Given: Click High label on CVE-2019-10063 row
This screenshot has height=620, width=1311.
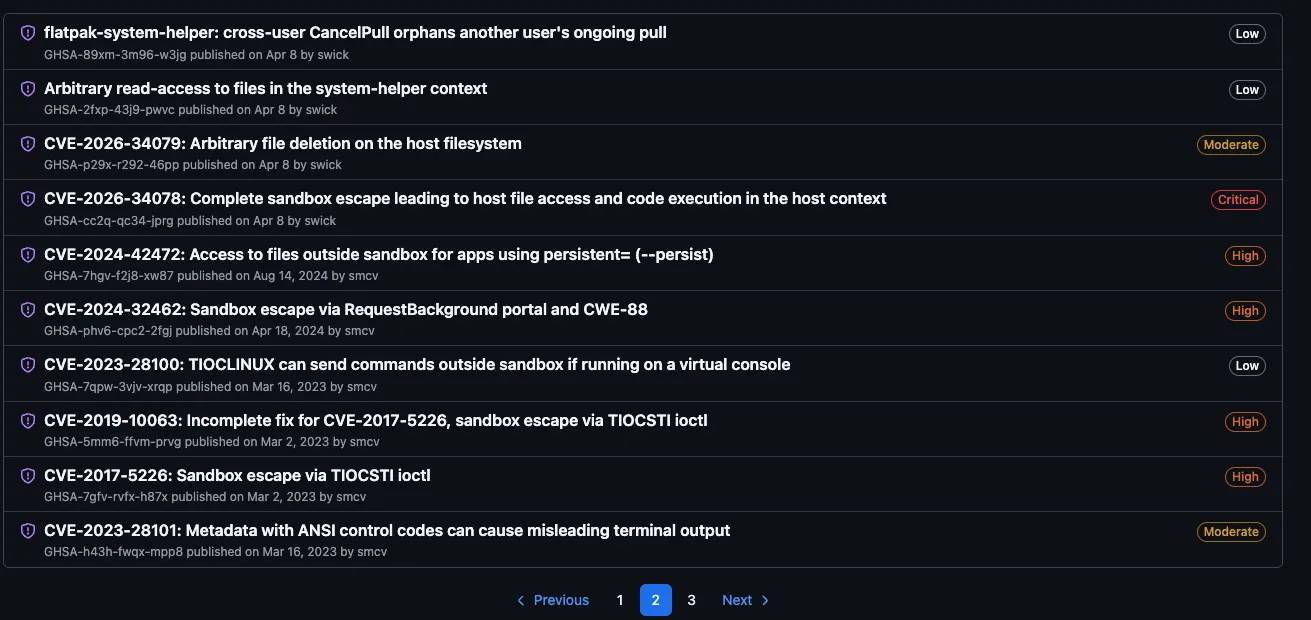Looking at the screenshot, I should click(x=1245, y=422).
